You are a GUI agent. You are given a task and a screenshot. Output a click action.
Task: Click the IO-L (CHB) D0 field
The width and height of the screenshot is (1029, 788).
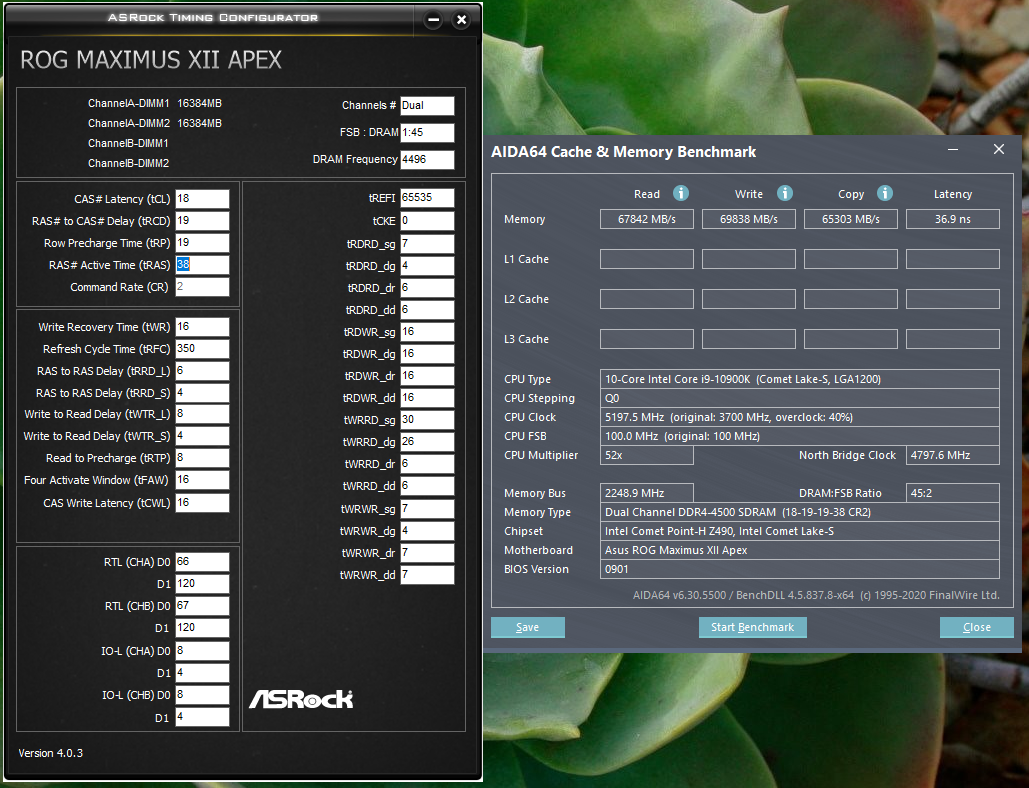coord(202,695)
